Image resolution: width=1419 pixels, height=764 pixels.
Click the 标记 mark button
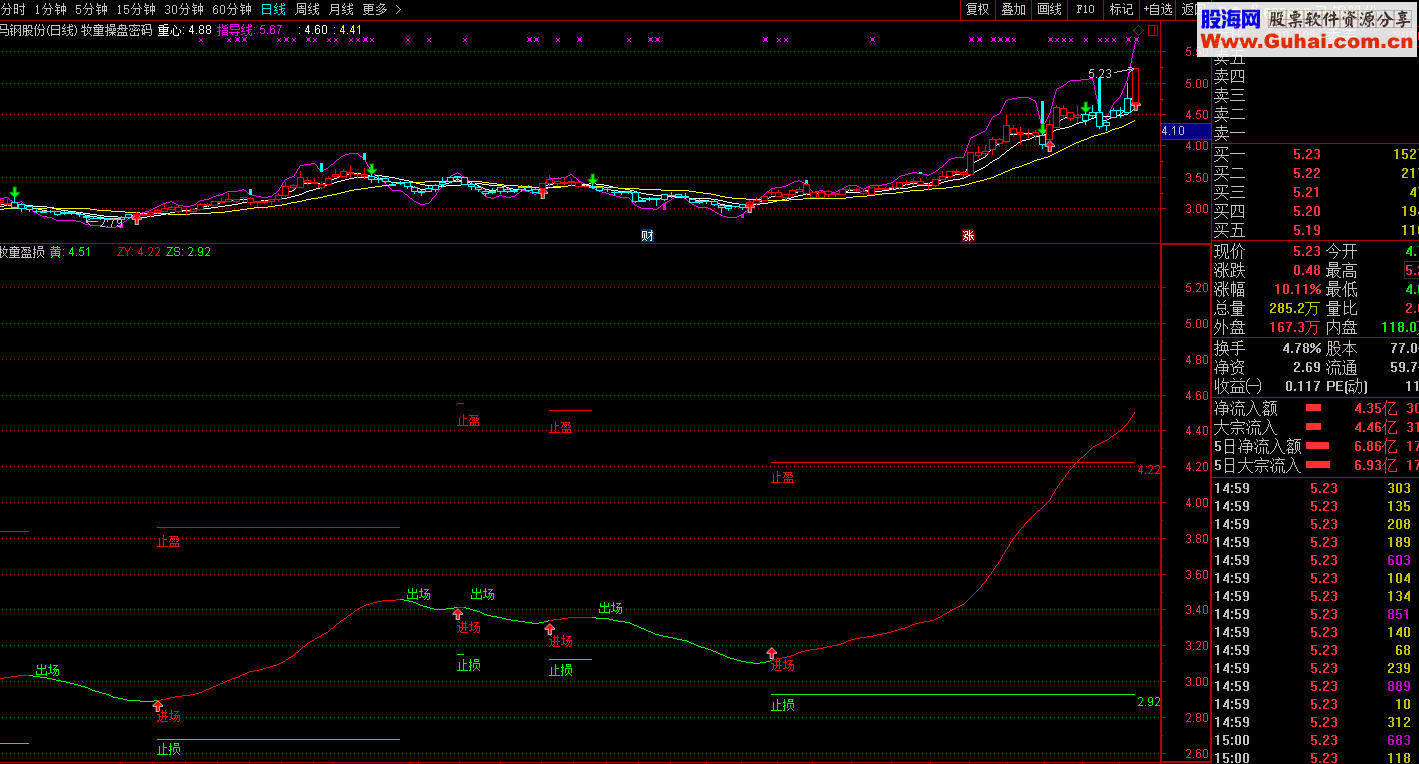coord(1121,9)
